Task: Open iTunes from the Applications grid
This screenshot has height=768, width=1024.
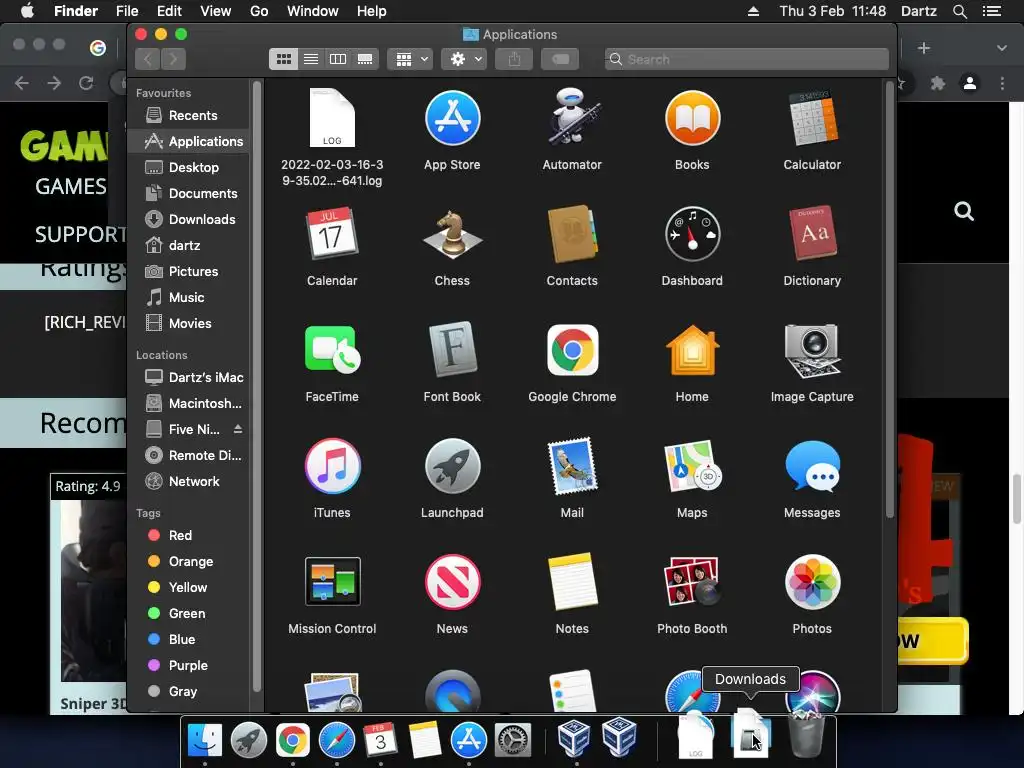Action: pyautogui.click(x=332, y=466)
